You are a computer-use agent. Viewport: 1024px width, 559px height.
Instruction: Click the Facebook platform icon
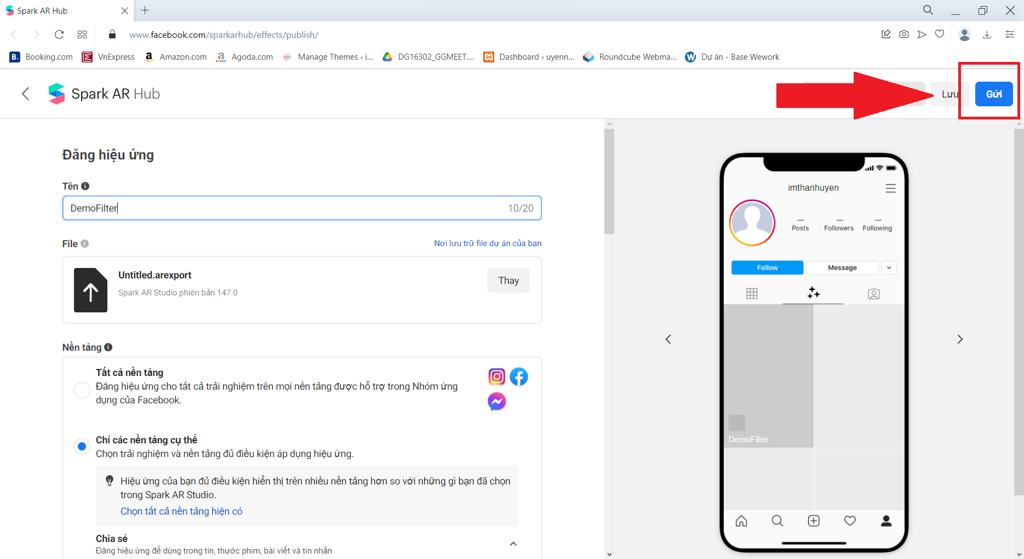(x=519, y=377)
